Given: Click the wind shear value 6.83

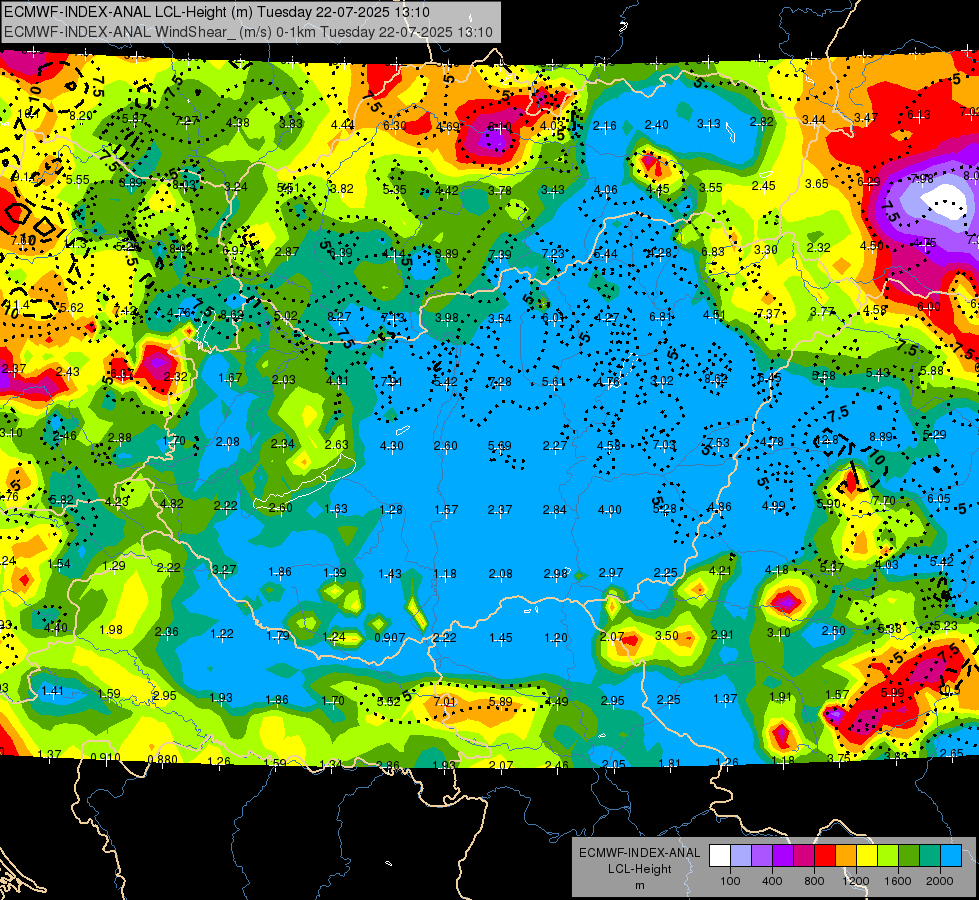Looking at the screenshot, I should click(x=712, y=251).
